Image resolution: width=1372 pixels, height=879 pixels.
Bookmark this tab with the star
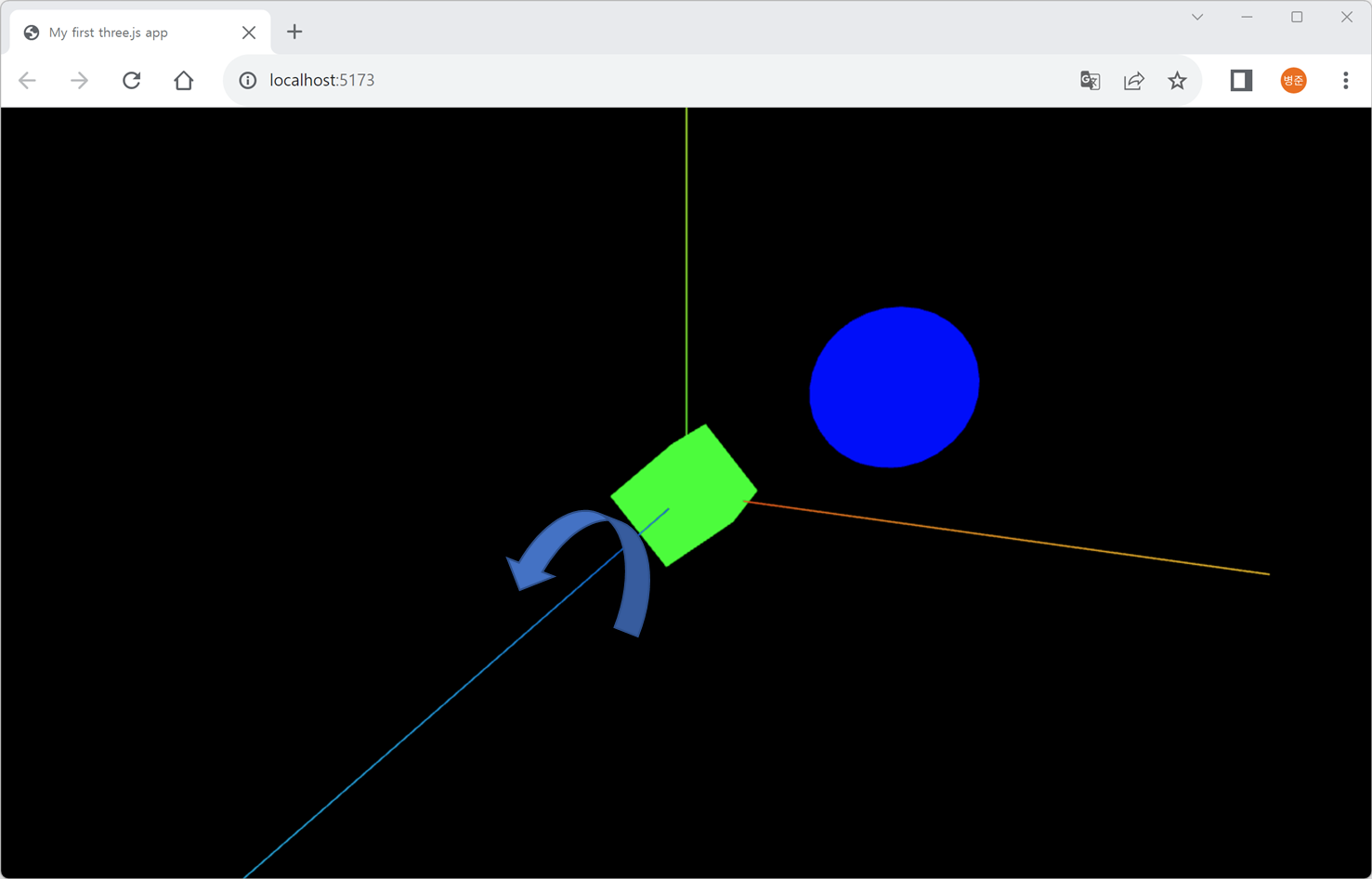point(1178,81)
